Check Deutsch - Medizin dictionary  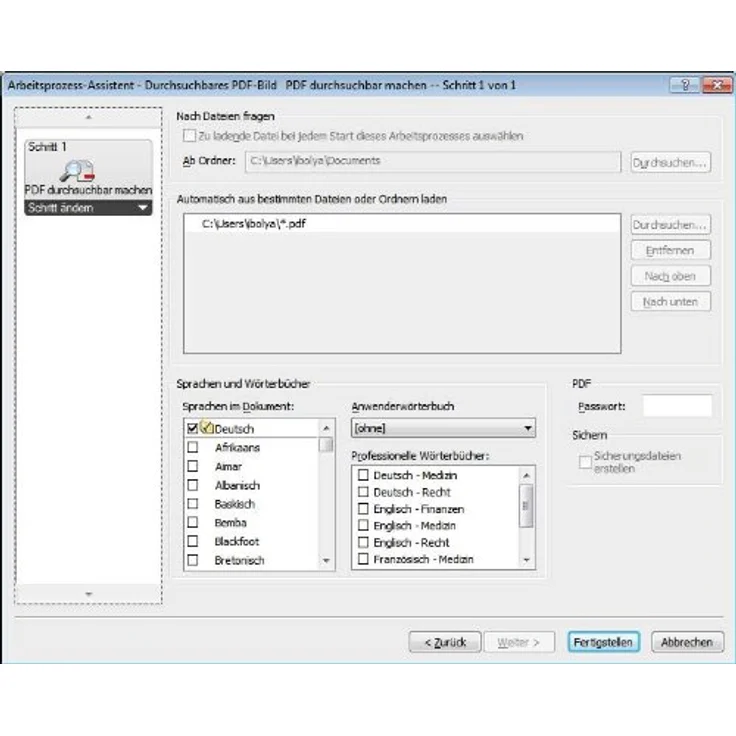point(363,475)
